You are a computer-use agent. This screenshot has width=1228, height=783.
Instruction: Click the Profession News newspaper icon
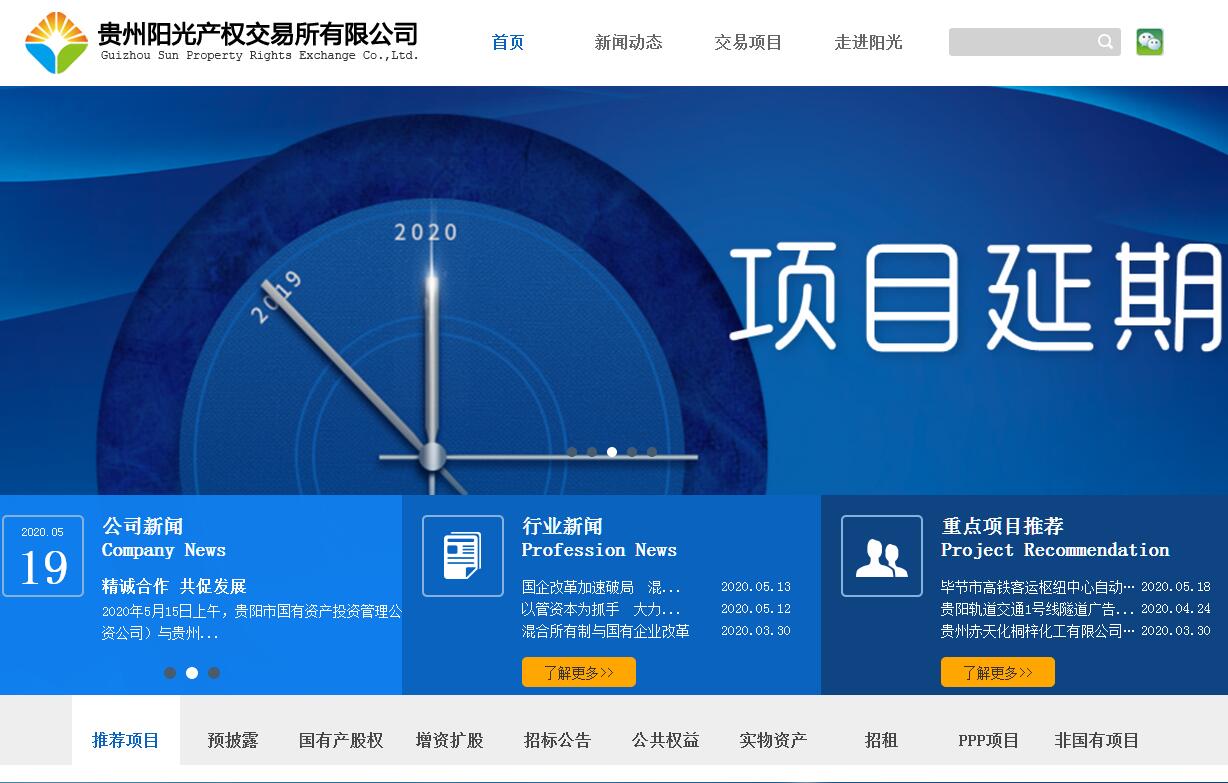point(462,556)
